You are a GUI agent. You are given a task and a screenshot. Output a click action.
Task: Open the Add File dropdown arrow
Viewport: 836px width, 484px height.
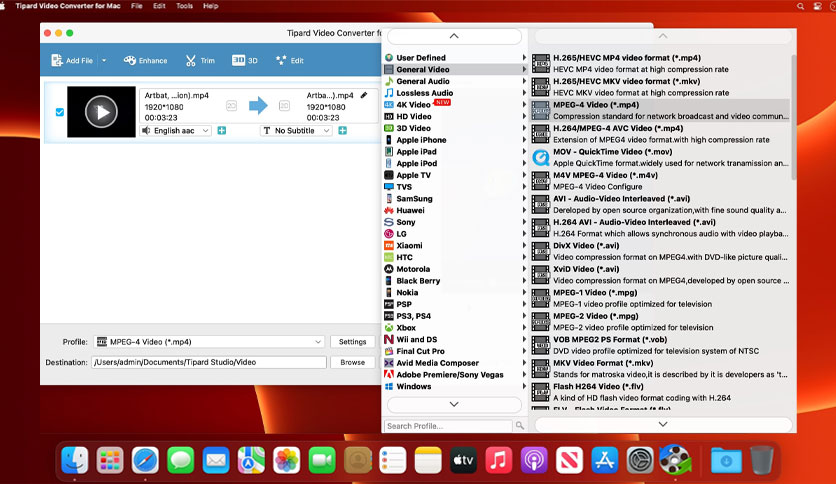[x=104, y=60]
